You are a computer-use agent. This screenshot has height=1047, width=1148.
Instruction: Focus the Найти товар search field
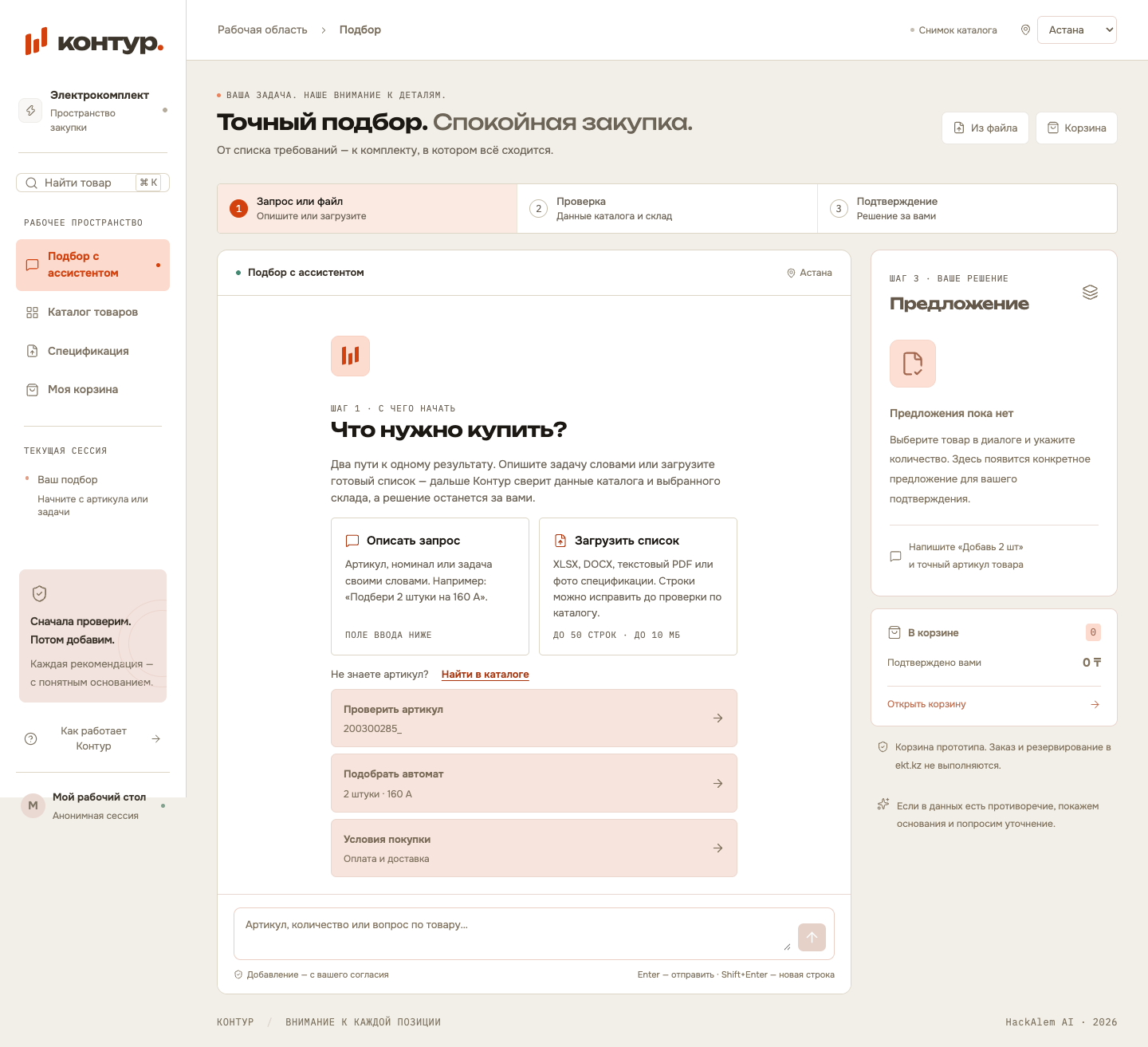point(92,183)
